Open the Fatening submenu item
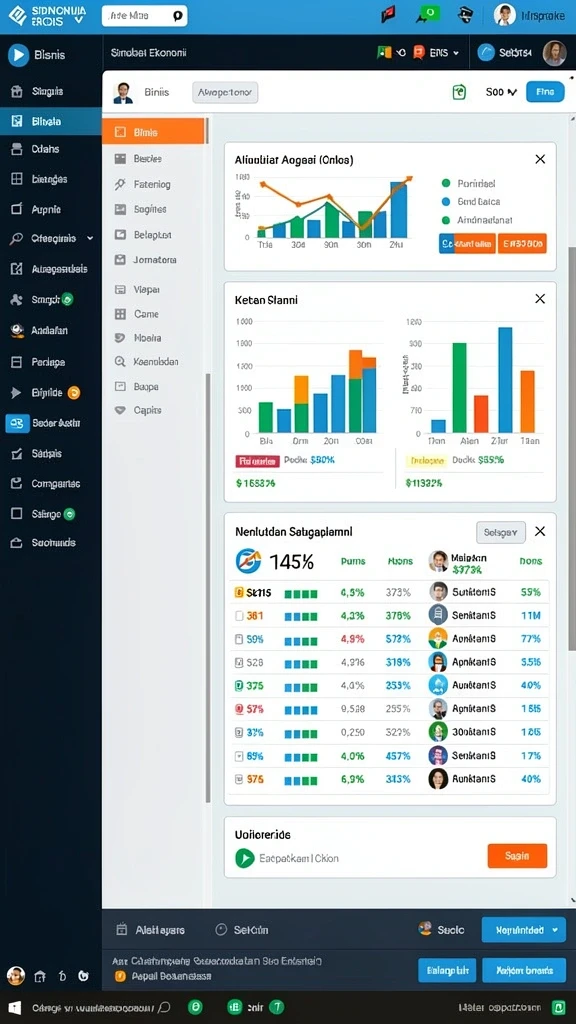This screenshot has height=1024, width=576. [x=154, y=184]
